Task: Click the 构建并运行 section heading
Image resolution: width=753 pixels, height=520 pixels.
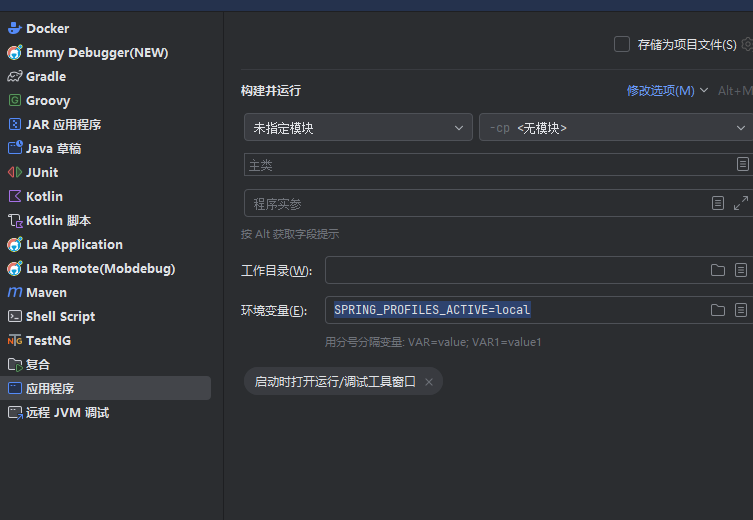Action: 271,90
